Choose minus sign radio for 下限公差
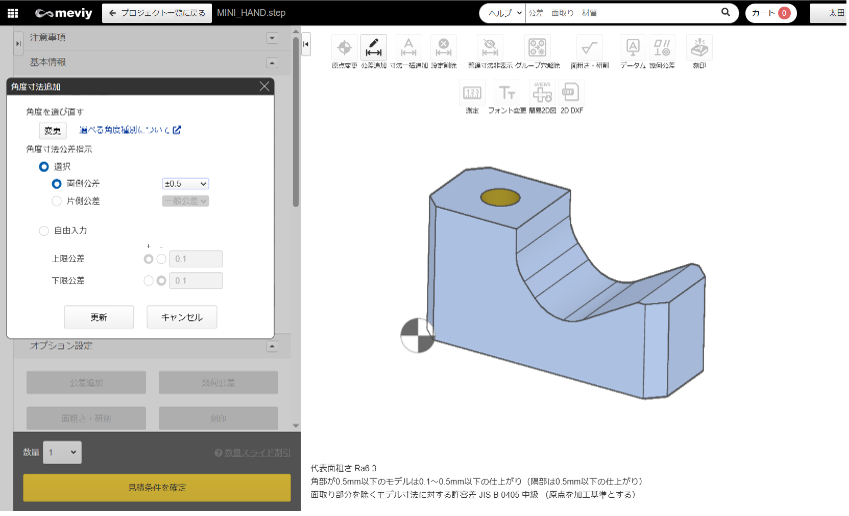Screen dimensions: 849x516 161,281
